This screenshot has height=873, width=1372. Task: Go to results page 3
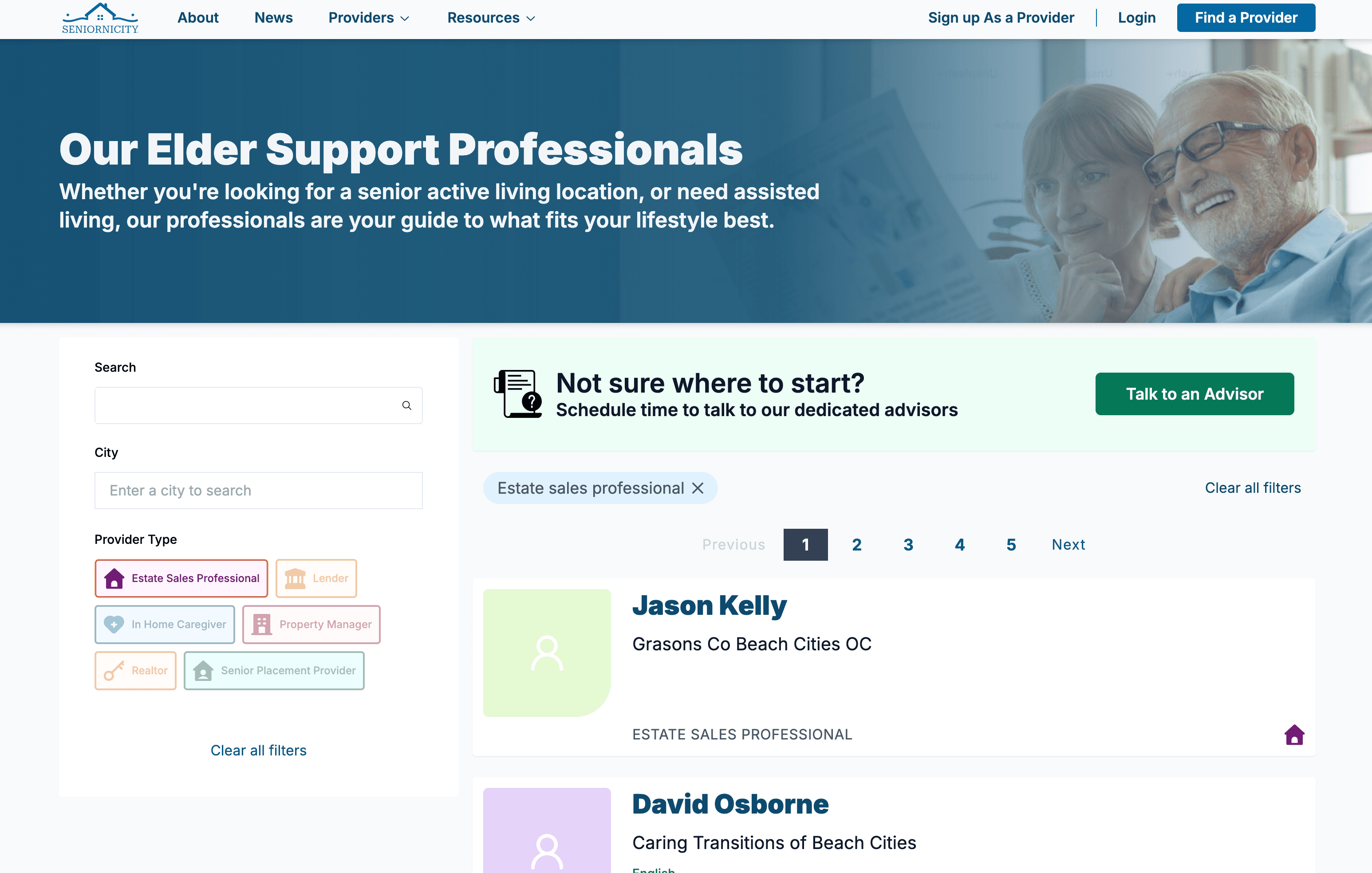(908, 544)
